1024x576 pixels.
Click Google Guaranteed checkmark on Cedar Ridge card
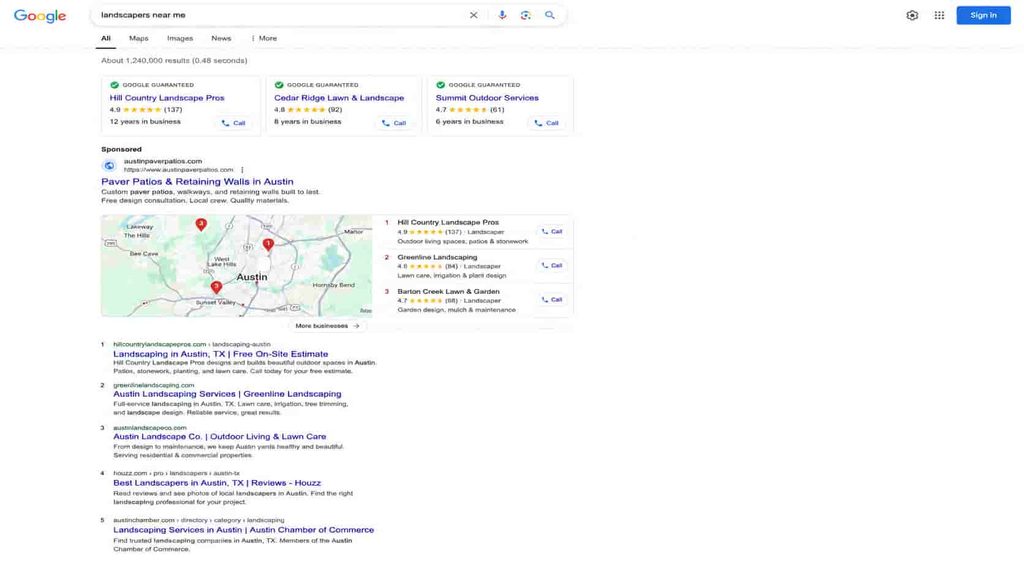[279, 85]
